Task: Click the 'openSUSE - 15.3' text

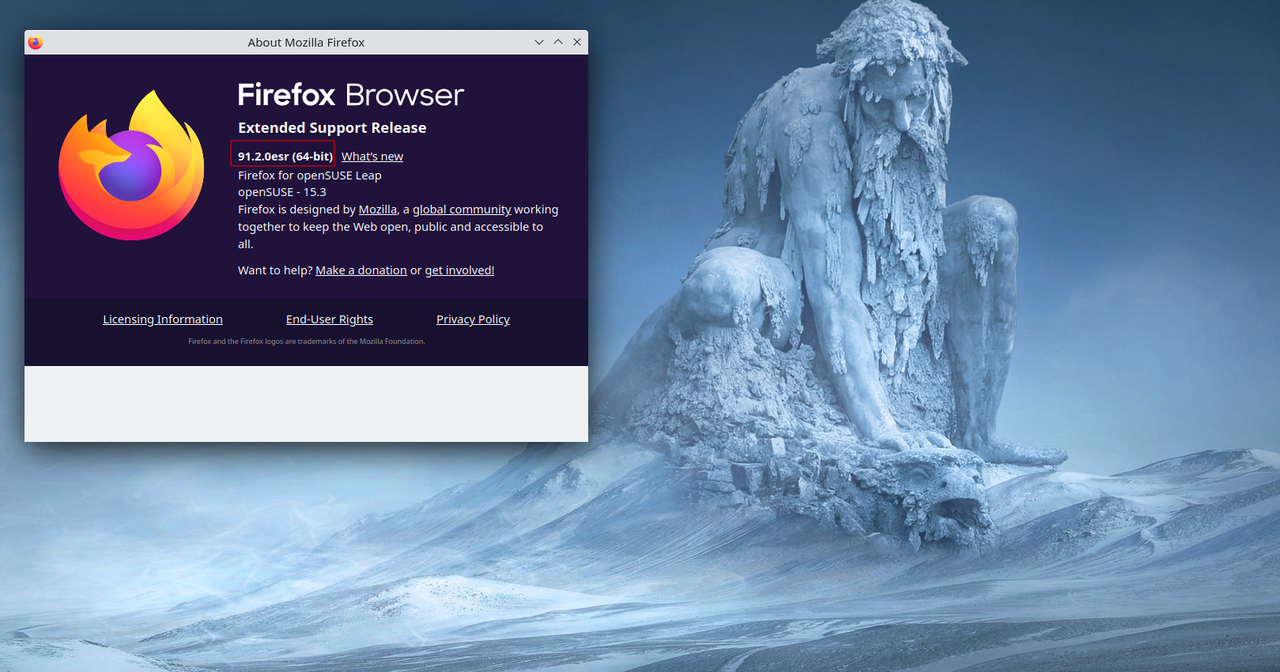Action: (282, 192)
